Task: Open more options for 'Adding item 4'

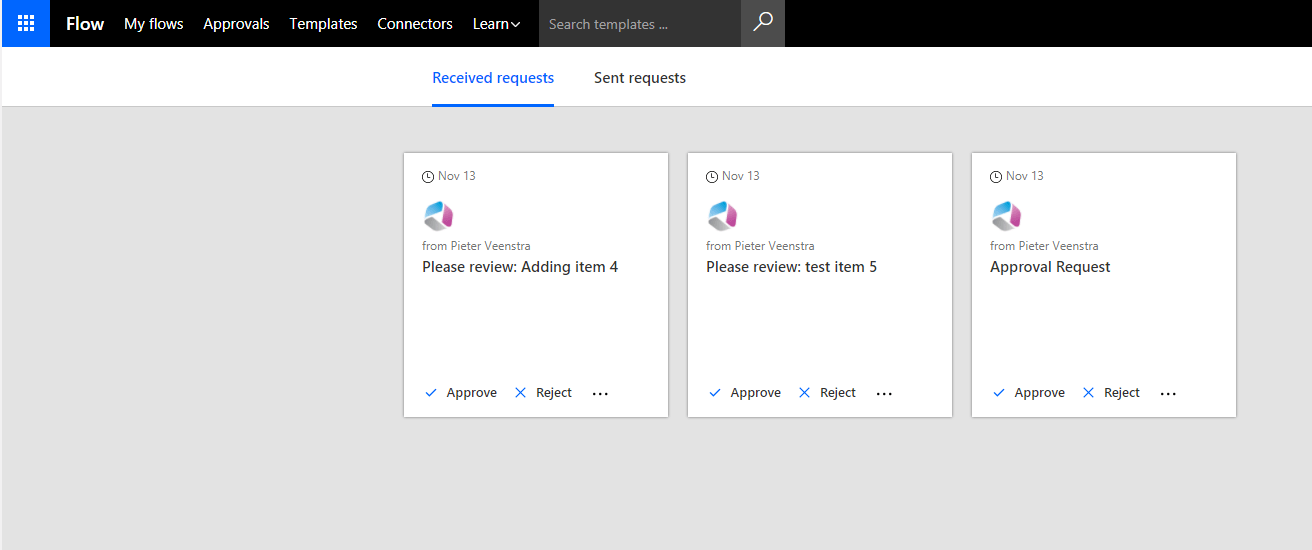Action: point(600,394)
